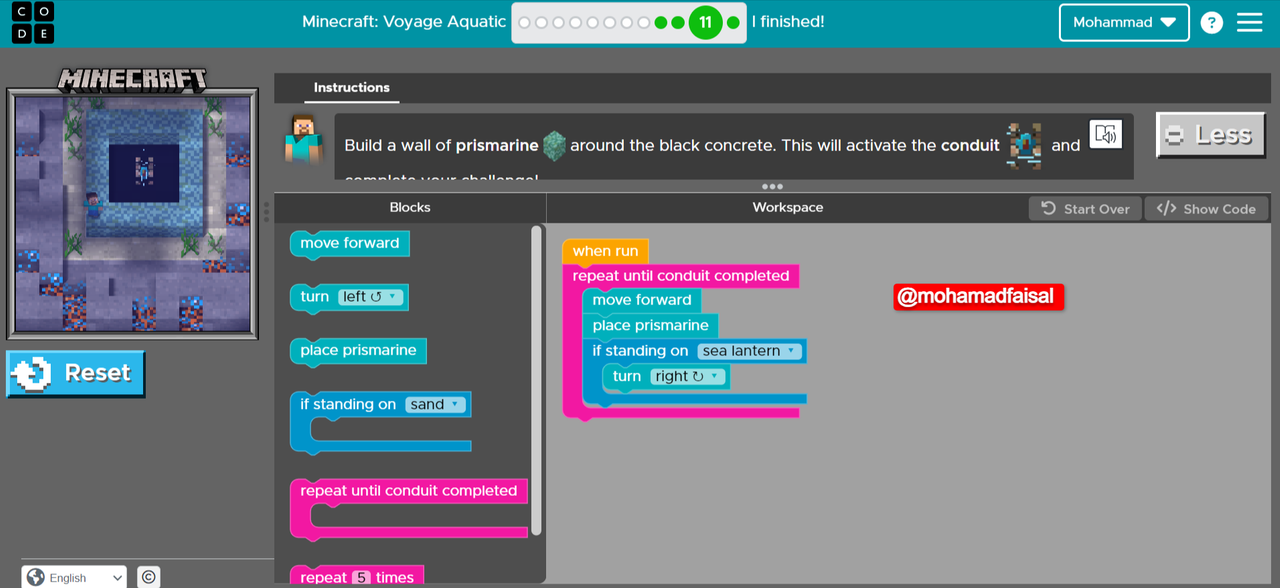
Task: Open the 'sand' dropdown on toolbox if block
Action: [436, 404]
